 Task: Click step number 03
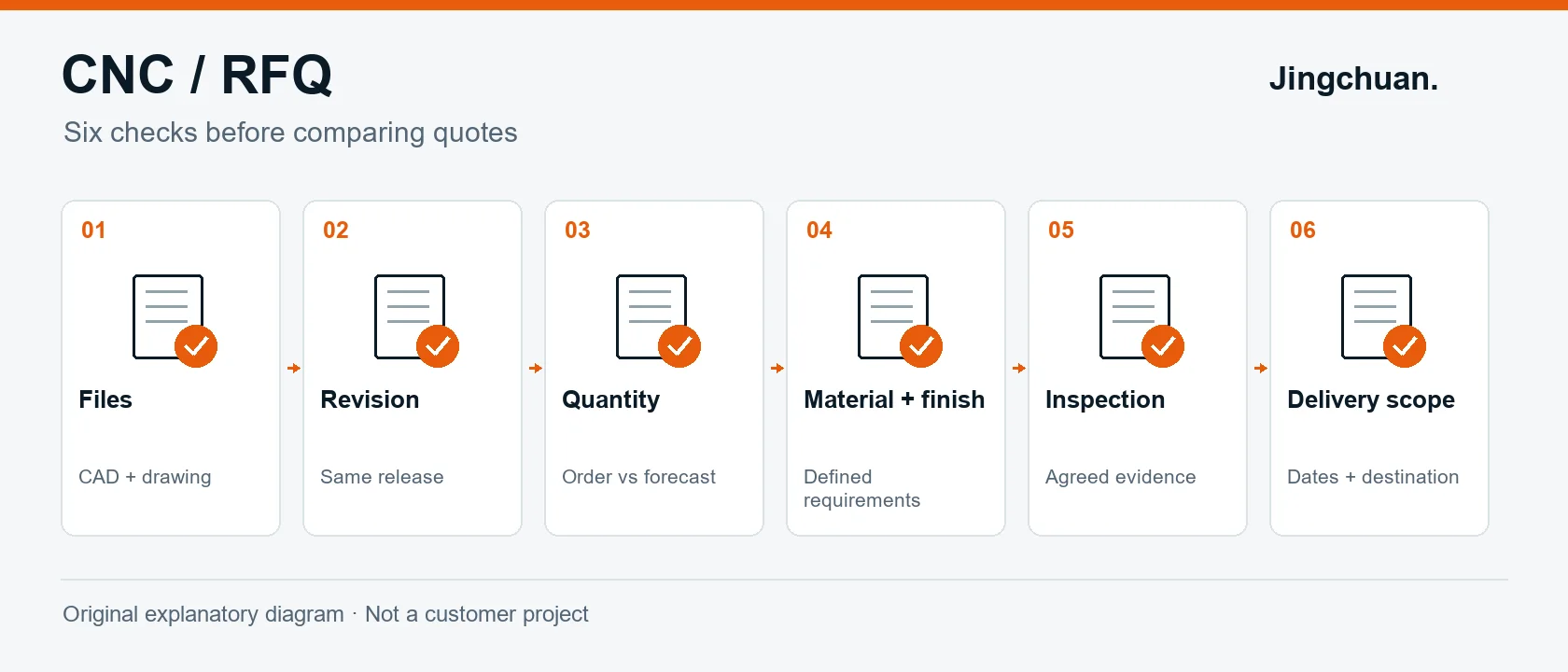pyautogui.click(x=578, y=231)
